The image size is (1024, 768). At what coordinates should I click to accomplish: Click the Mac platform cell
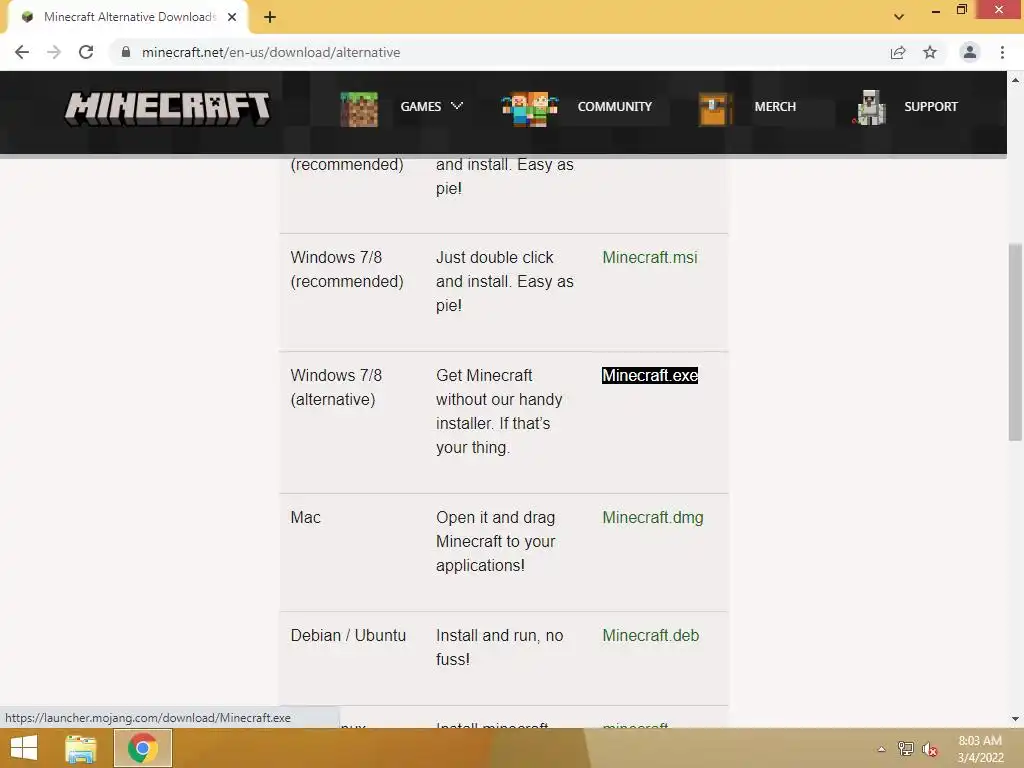point(306,518)
